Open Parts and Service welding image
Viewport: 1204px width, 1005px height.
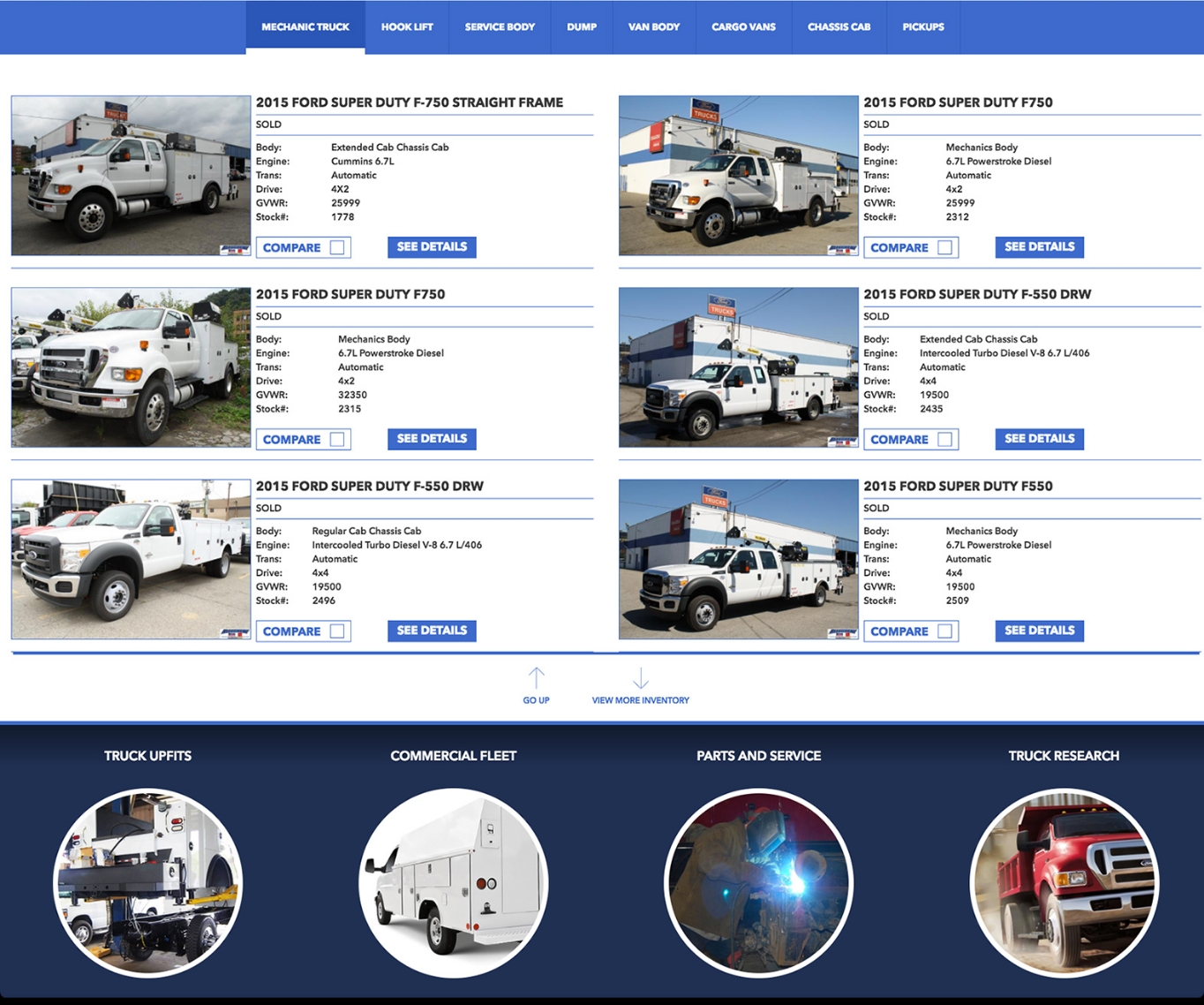759,883
